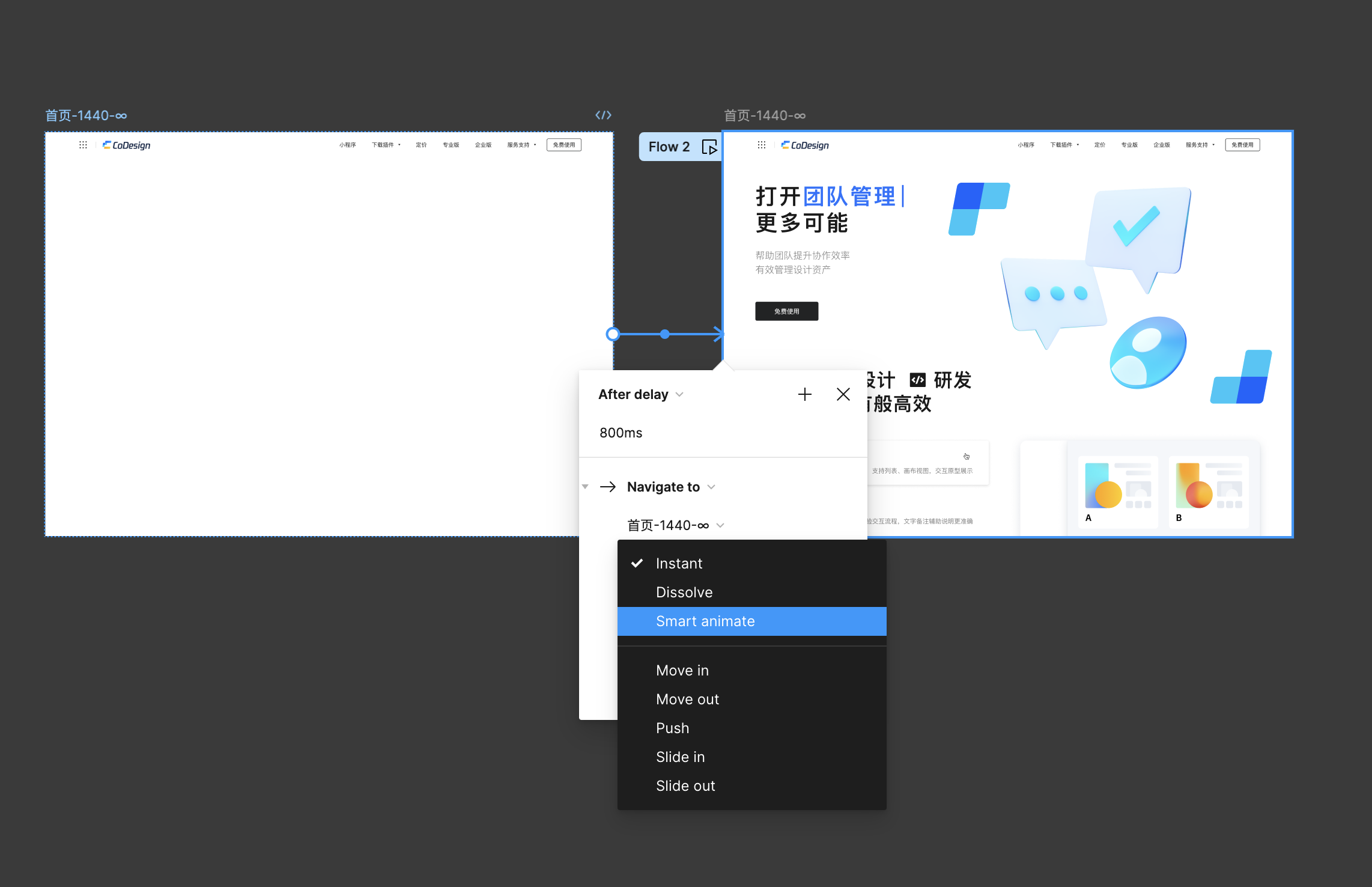Open the After delay trigger dropdown
This screenshot has height=887, width=1372.
point(641,394)
